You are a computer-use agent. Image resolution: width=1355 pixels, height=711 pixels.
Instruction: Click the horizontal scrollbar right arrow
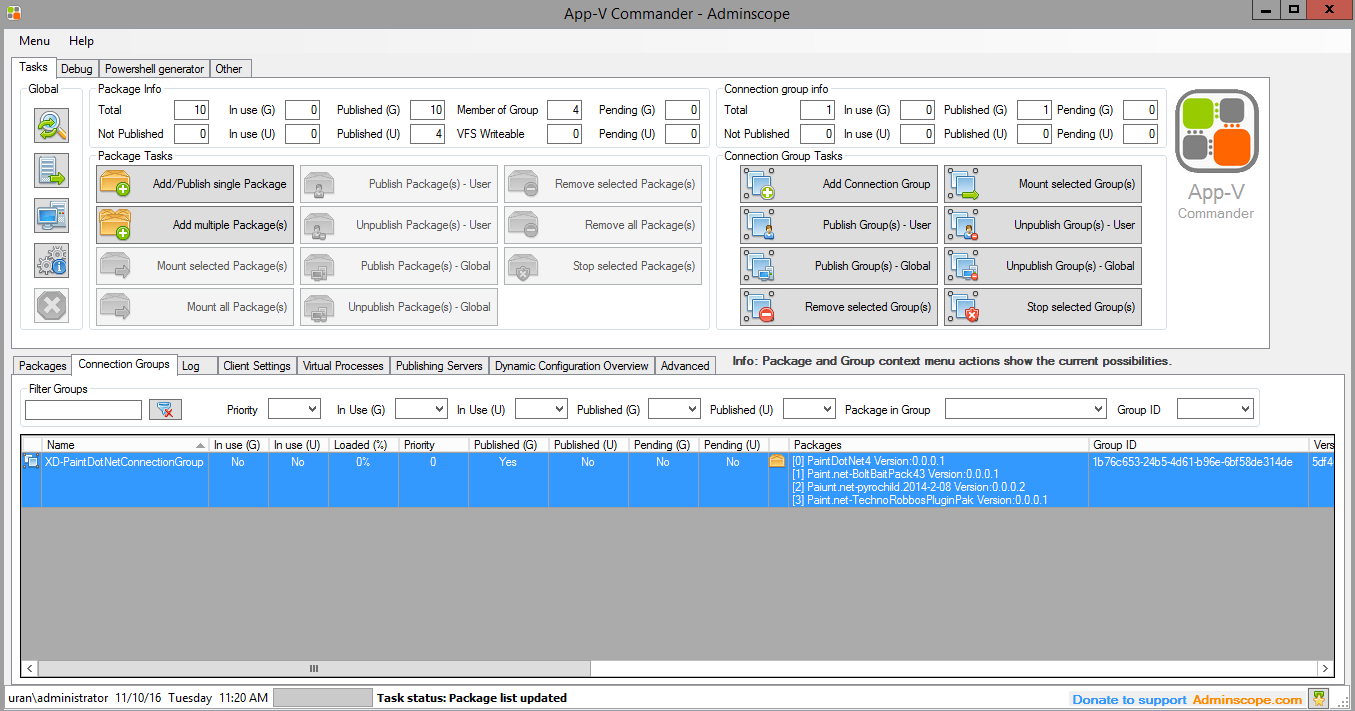pyautogui.click(x=1325, y=669)
